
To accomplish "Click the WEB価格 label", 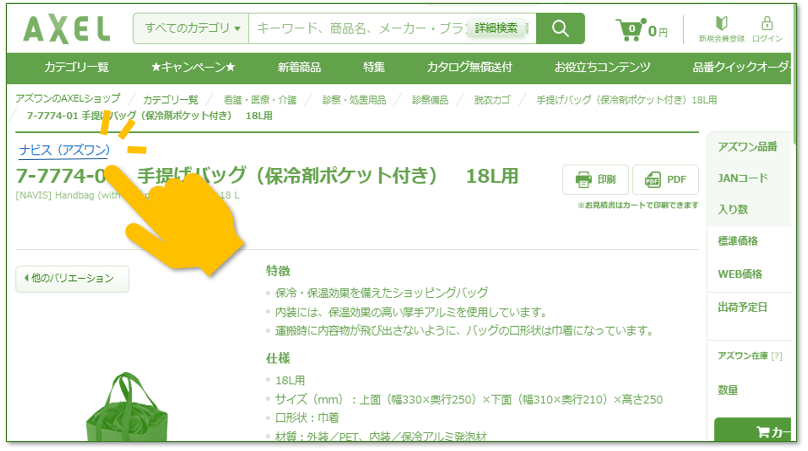I will tap(740, 274).
